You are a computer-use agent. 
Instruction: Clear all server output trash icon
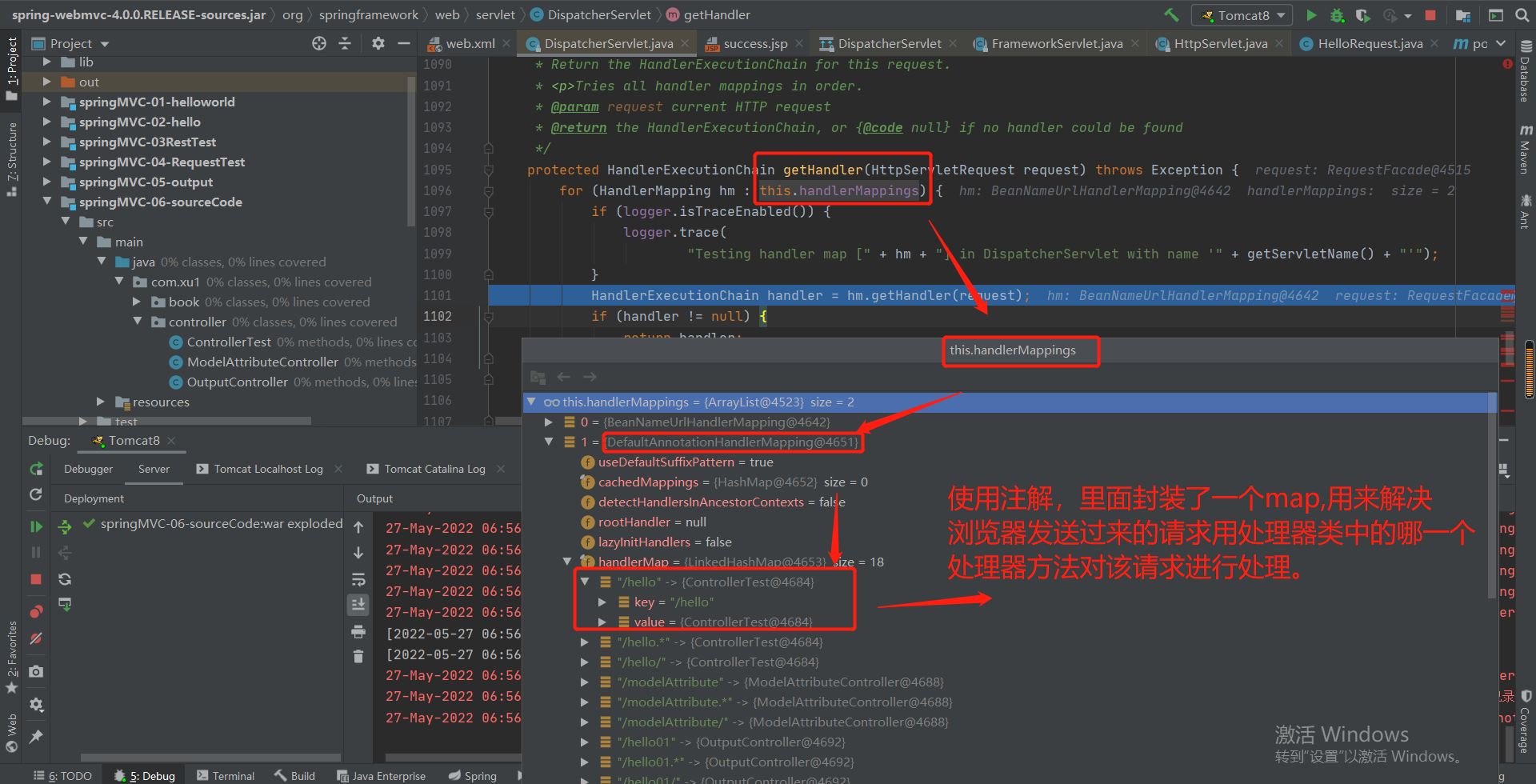coord(358,657)
